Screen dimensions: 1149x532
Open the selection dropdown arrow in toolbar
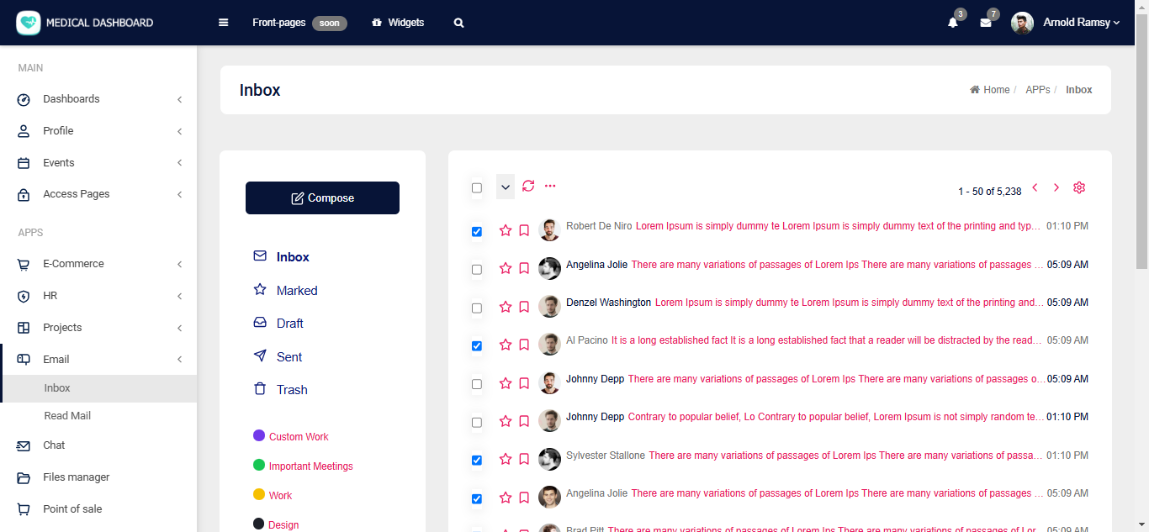click(505, 187)
